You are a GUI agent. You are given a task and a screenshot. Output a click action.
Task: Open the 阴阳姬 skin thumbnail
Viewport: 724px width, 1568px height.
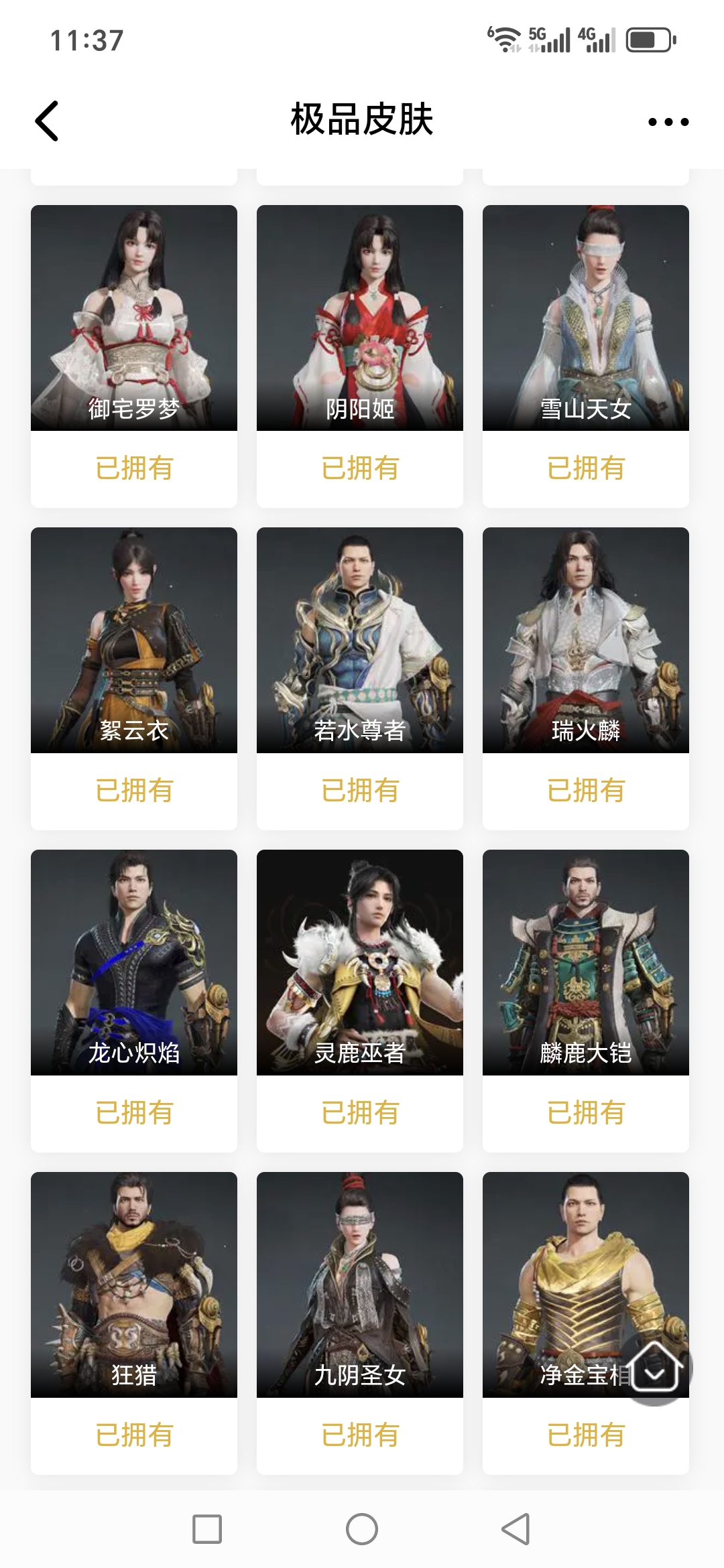click(x=360, y=318)
